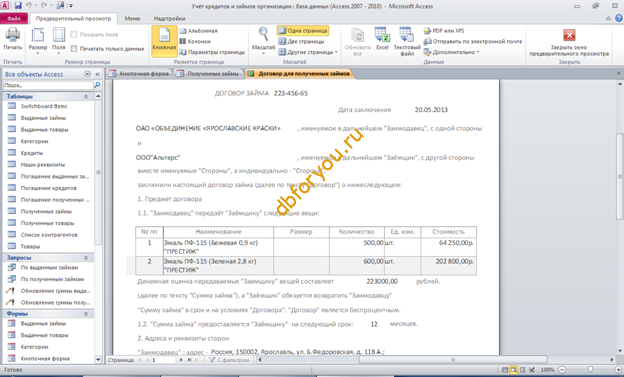Click the zoom slider in status bar
Viewport: 624px width, 377px height.
[x=590, y=370]
